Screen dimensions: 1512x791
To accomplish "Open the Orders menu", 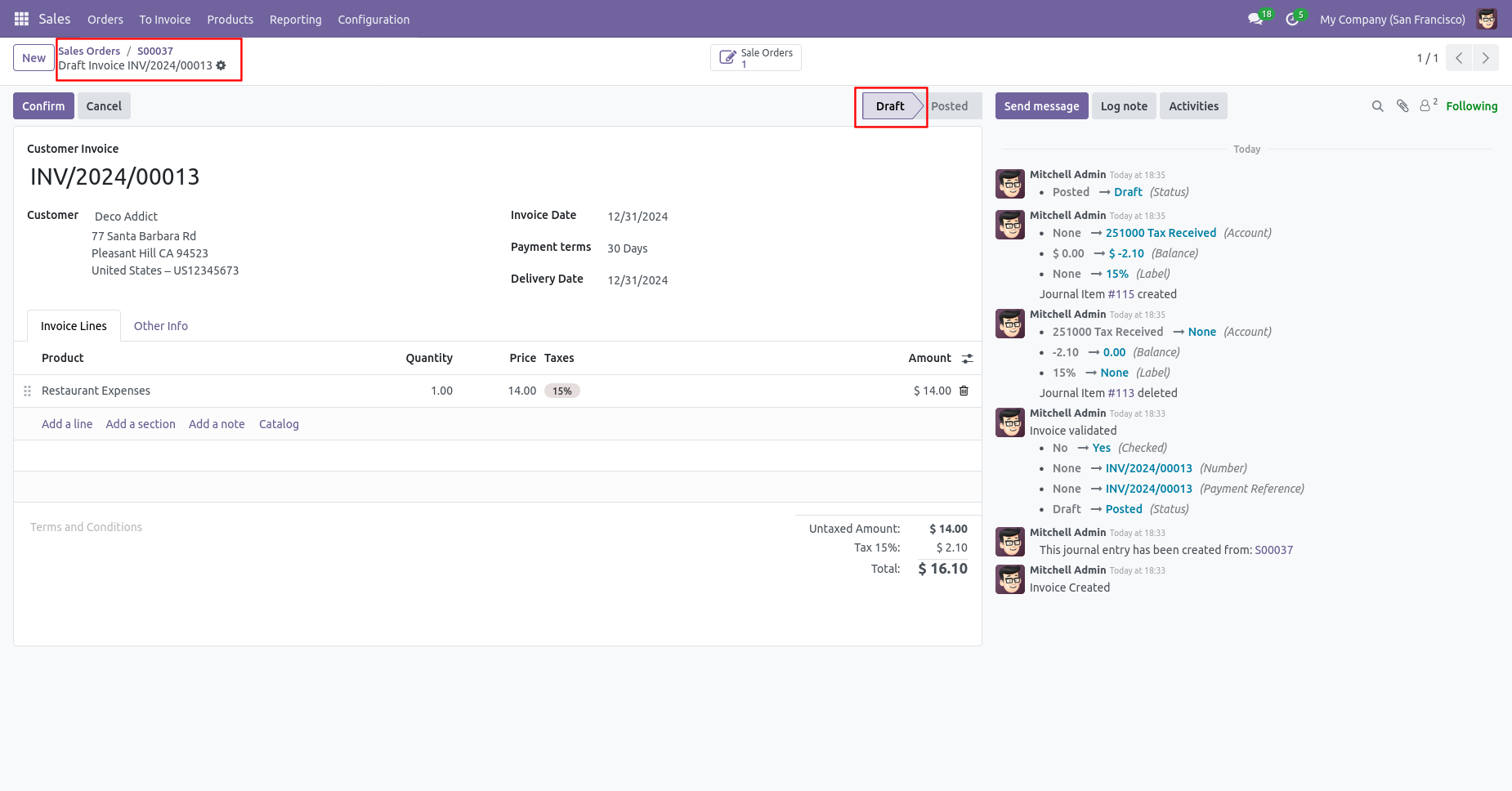I will pos(105,19).
